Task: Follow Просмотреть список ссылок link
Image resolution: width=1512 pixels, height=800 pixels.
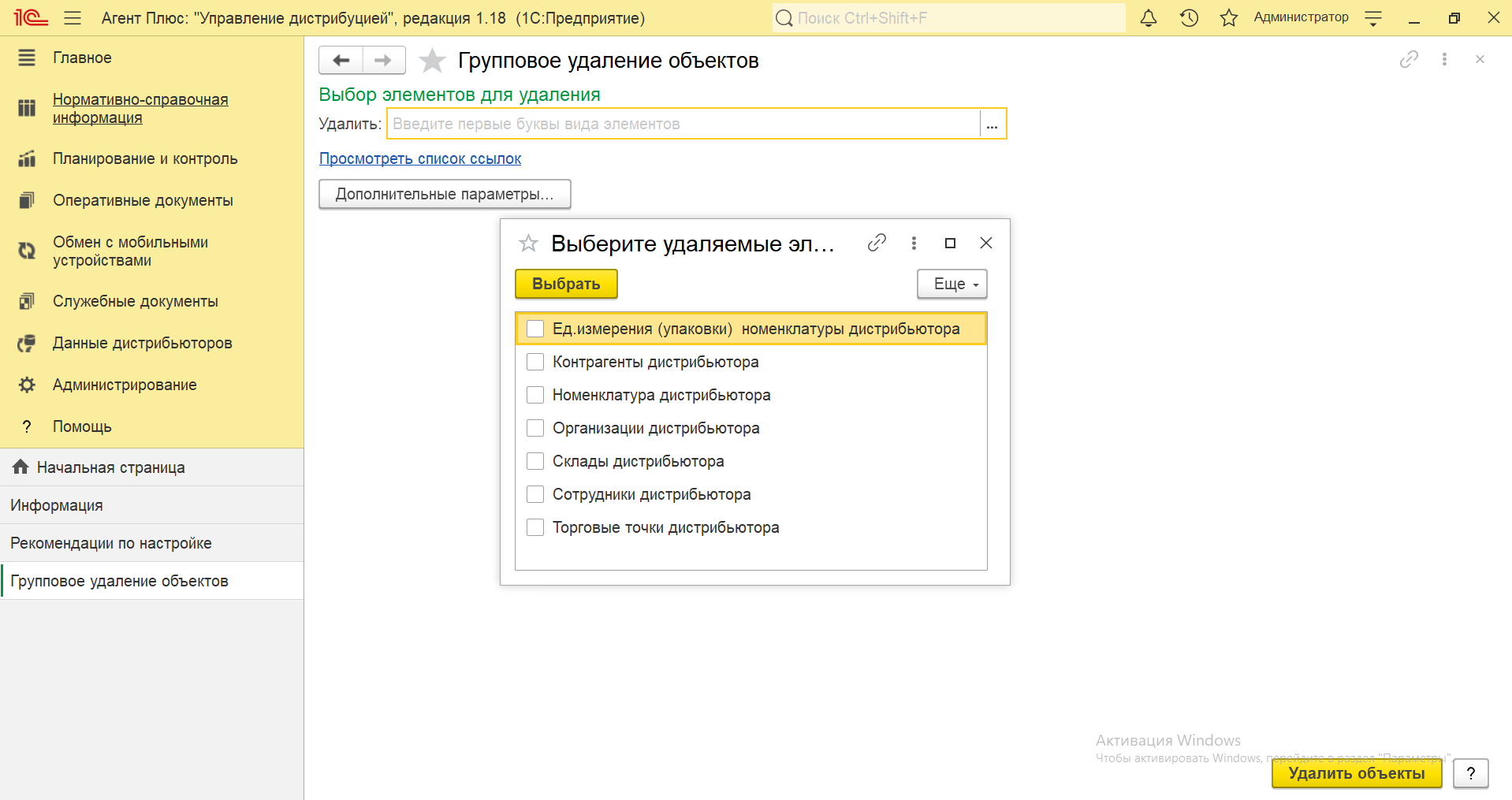Action: coord(420,158)
